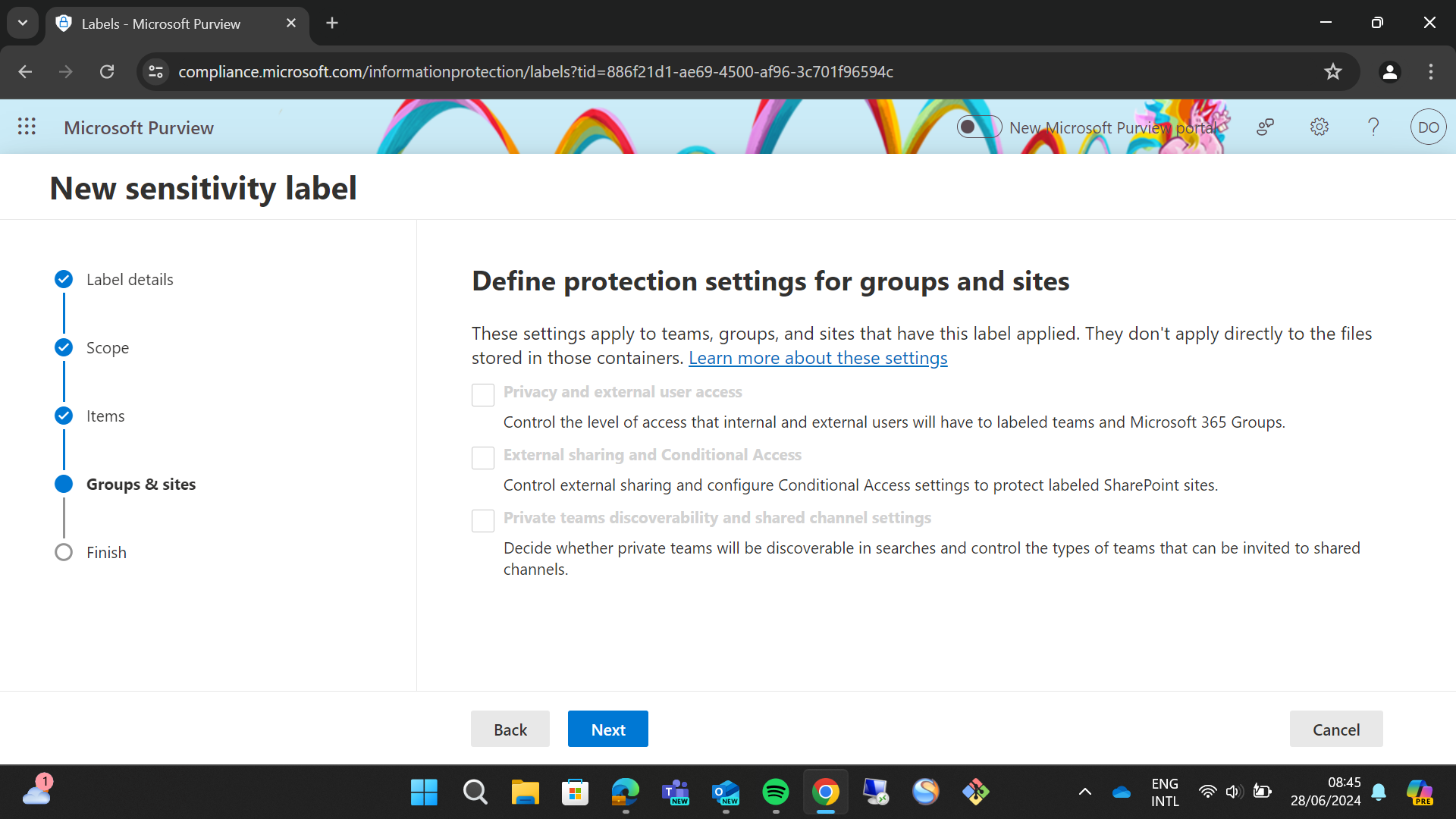This screenshot has width=1456, height=819.
Task: Bookmark this page using the star icon
Action: [1333, 71]
